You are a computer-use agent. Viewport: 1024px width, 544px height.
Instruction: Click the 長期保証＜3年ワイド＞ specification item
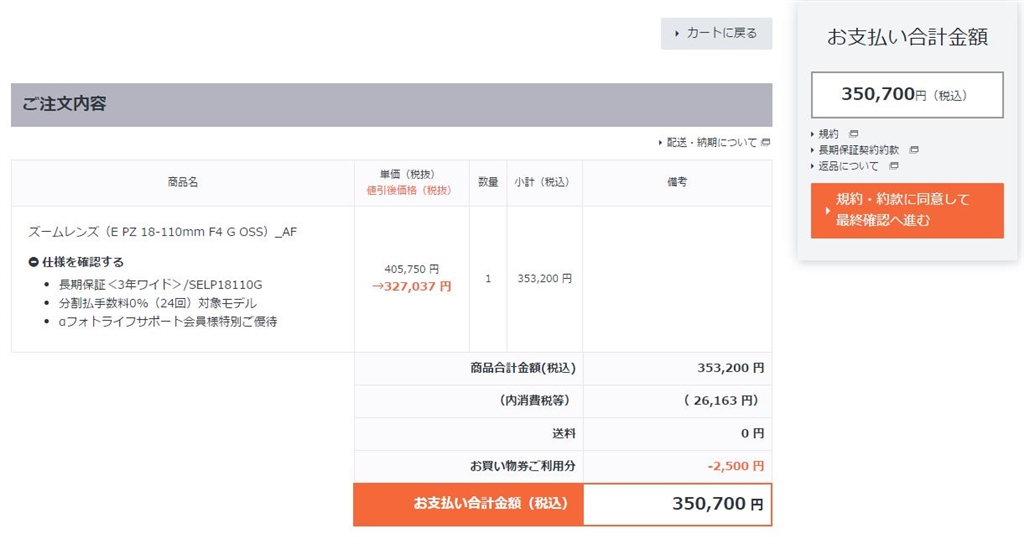(x=160, y=284)
